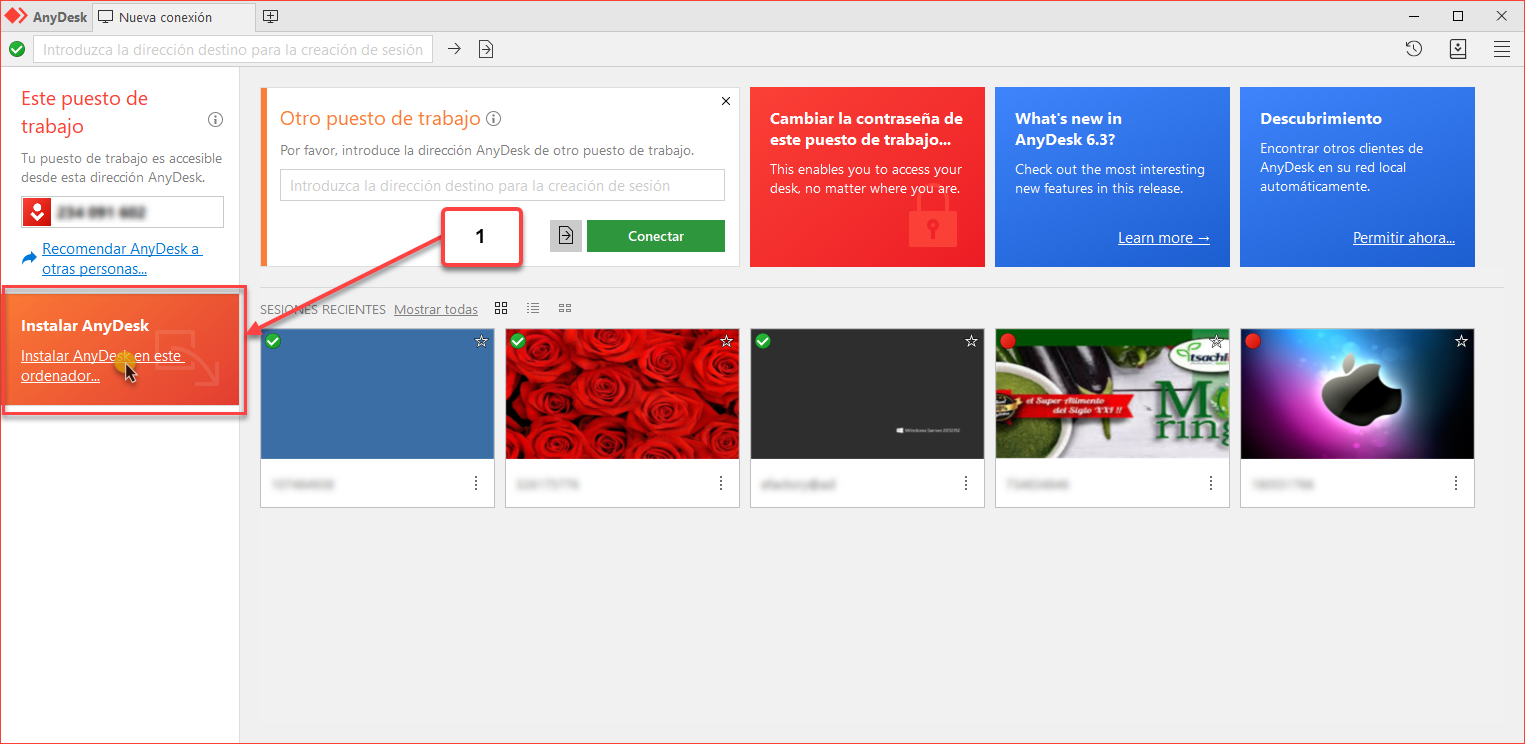Click the gray file transfer button beside Conectar
The width and height of the screenshot is (1525, 744).
pyautogui.click(x=566, y=236)
